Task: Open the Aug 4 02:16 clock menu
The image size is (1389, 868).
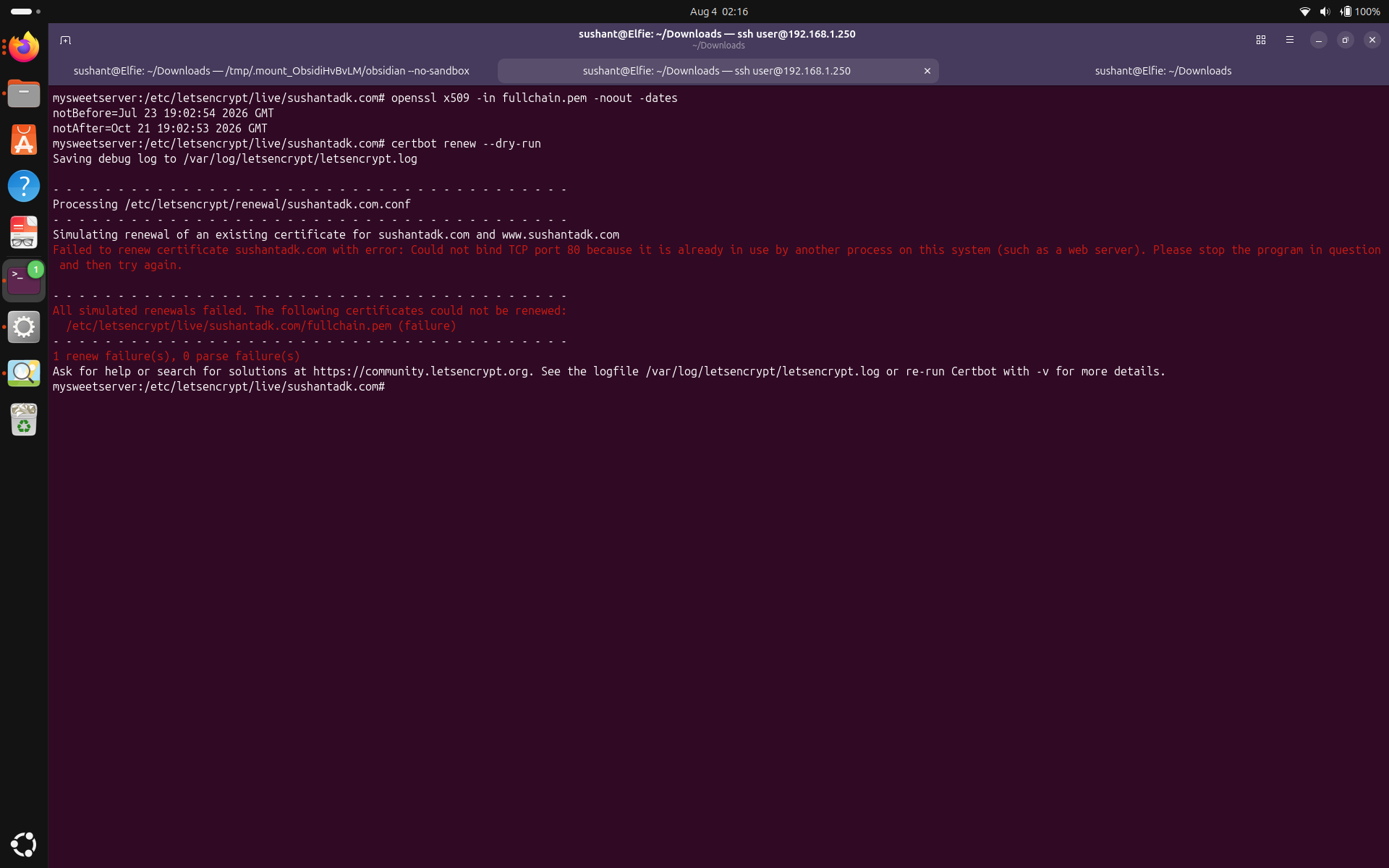Action: coord(718,12)
